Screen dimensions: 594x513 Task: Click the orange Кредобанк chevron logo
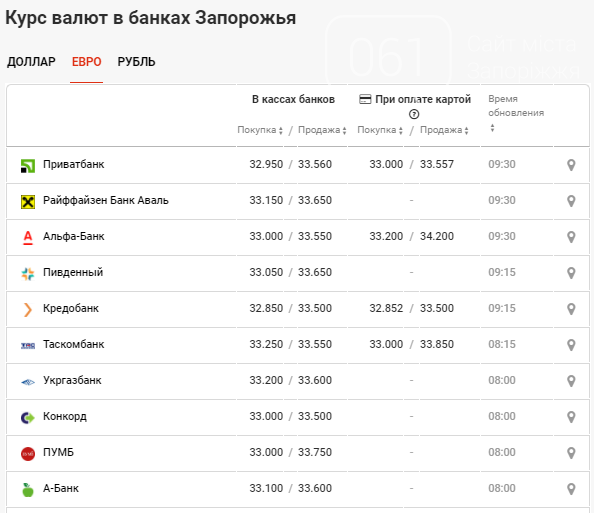click(x=28, y=310)
